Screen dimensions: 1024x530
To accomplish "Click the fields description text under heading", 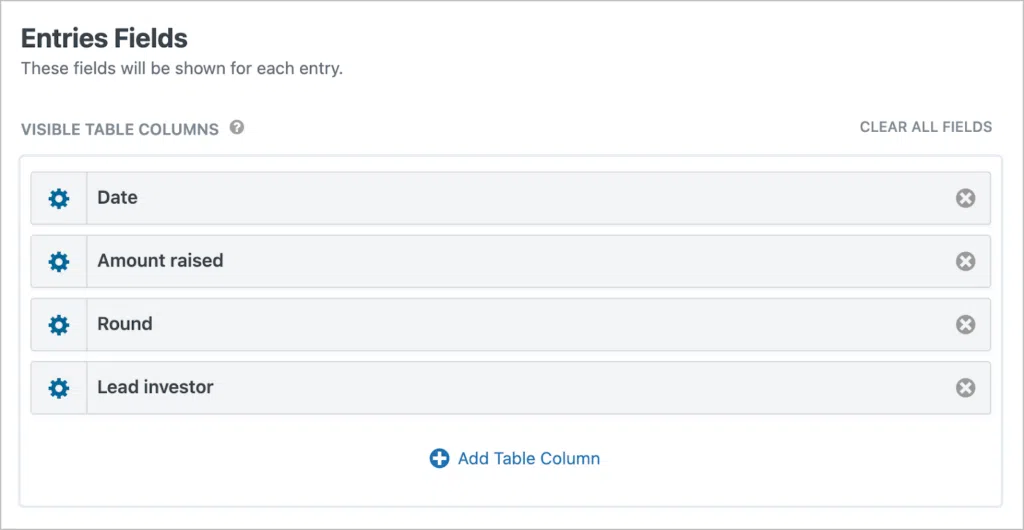I will (x=181, y=70).
